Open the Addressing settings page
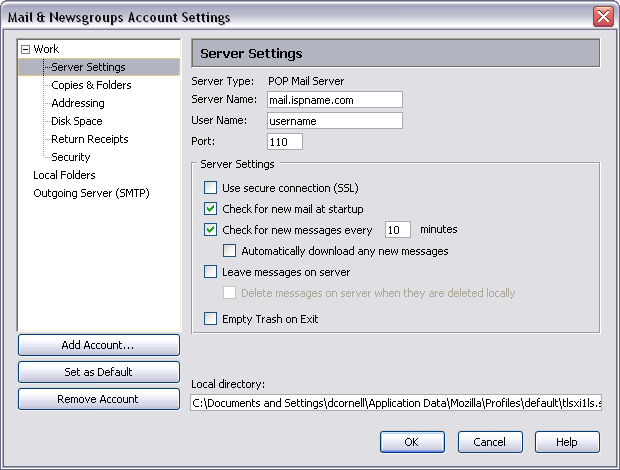The height and width of the screenshot is (470, 620). [x=78, y=103]
